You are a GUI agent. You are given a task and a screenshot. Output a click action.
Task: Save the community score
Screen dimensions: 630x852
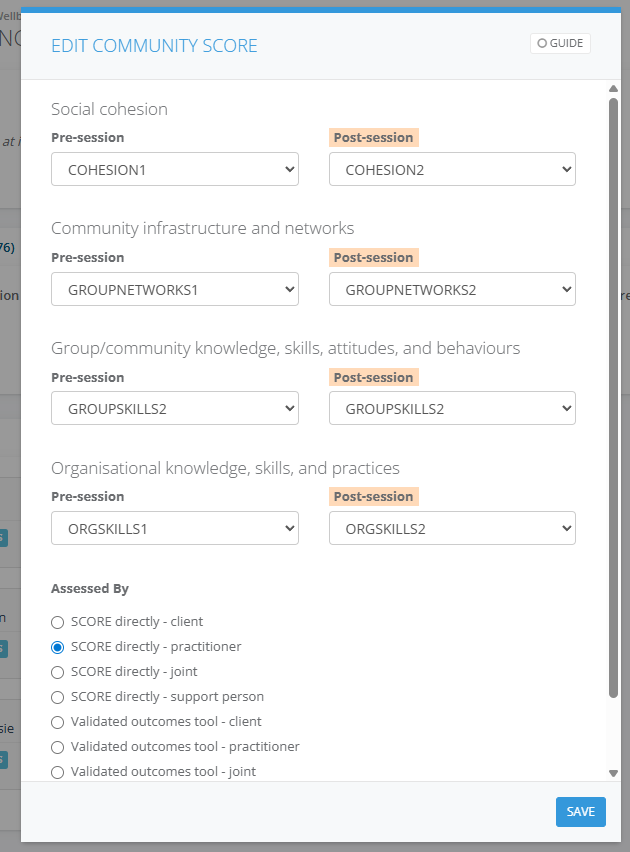pos(581,812)
